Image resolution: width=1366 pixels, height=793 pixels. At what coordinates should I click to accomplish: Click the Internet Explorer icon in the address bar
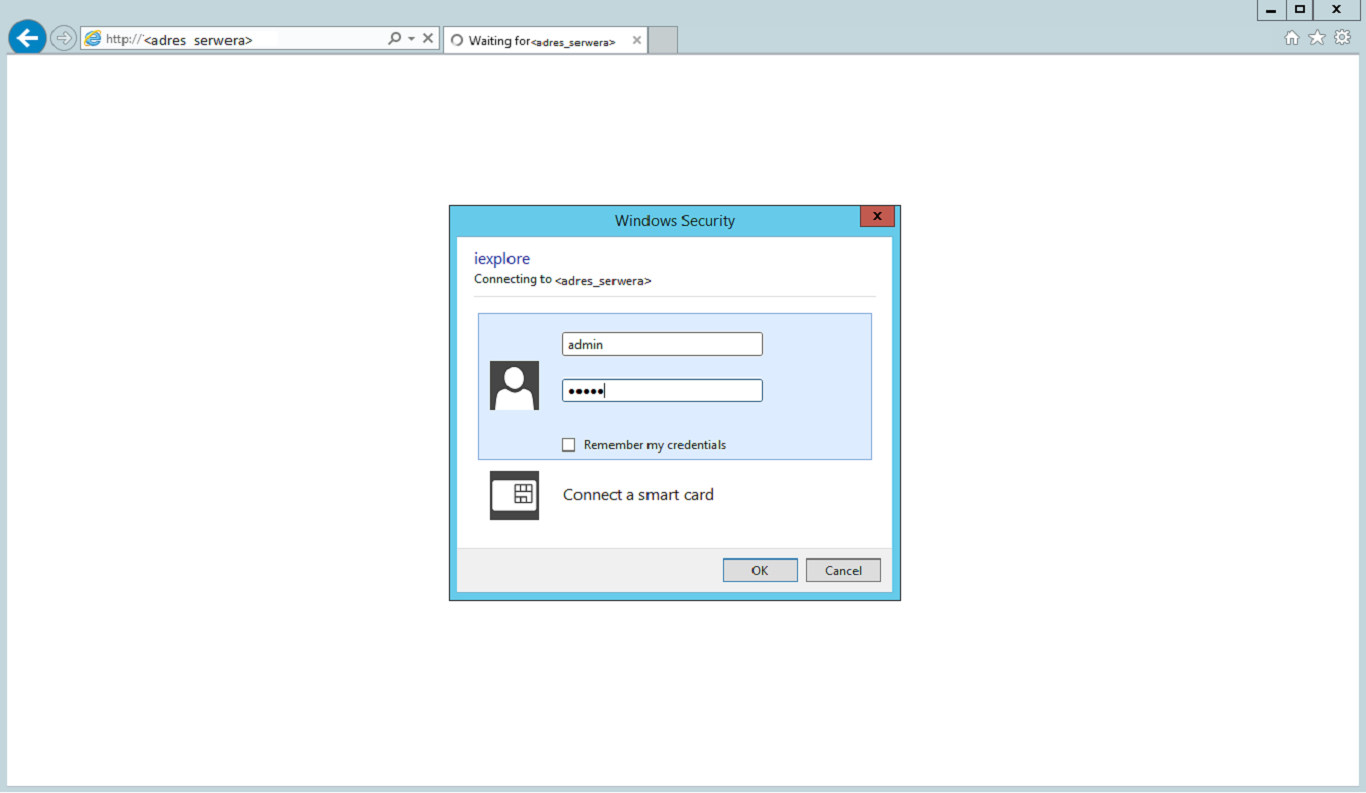click(93, 38)
